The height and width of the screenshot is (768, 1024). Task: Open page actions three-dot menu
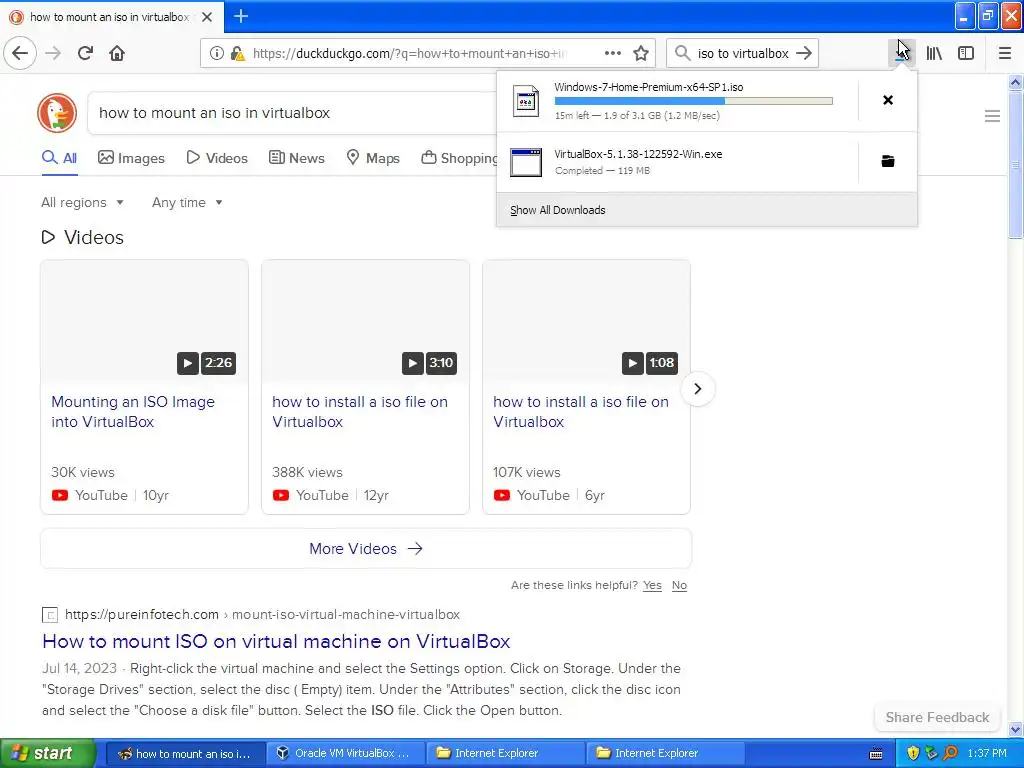point(613,53)
